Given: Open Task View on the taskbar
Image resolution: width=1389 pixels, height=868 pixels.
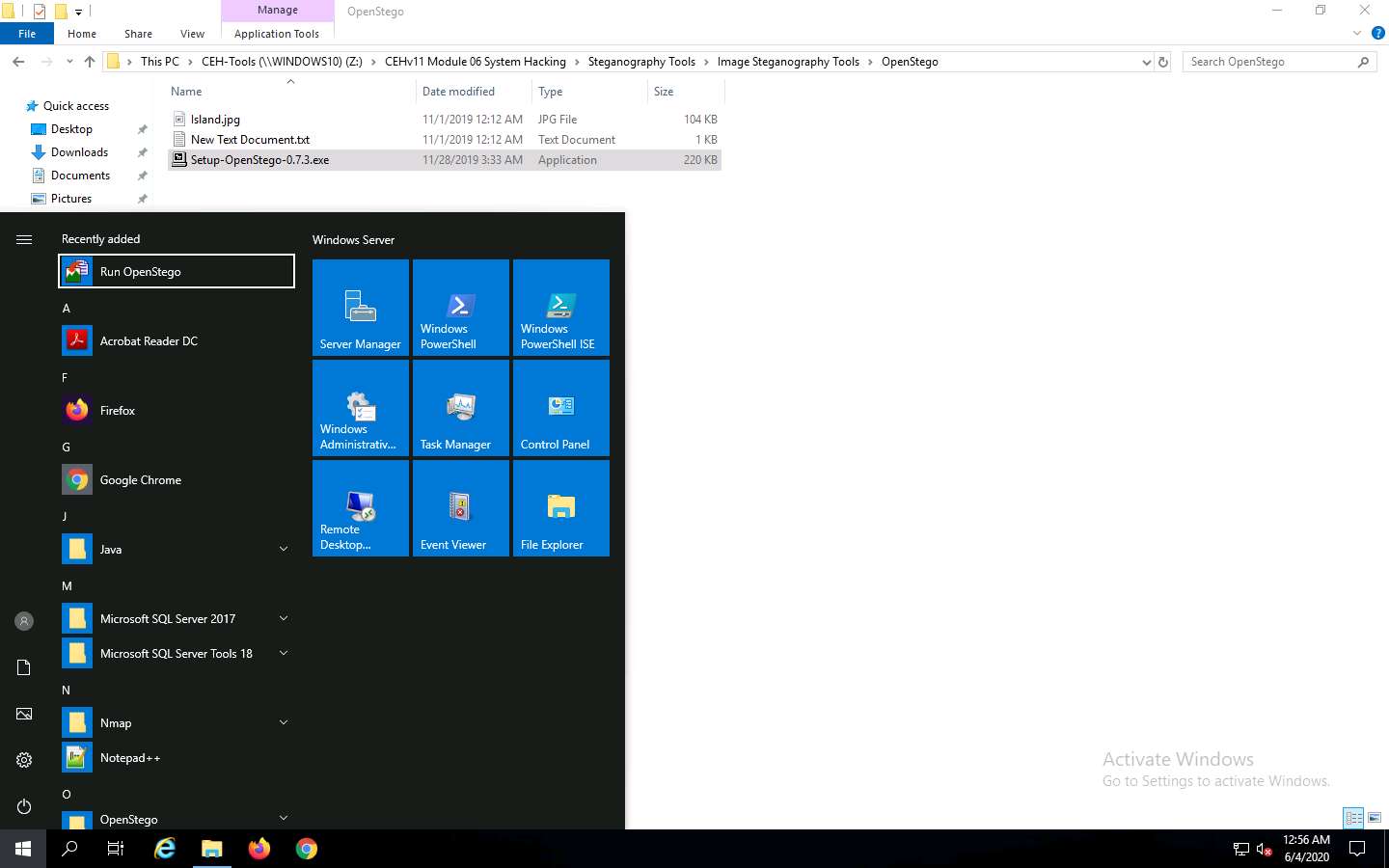Looking at the screenshot, I should (x=116, y=849).
